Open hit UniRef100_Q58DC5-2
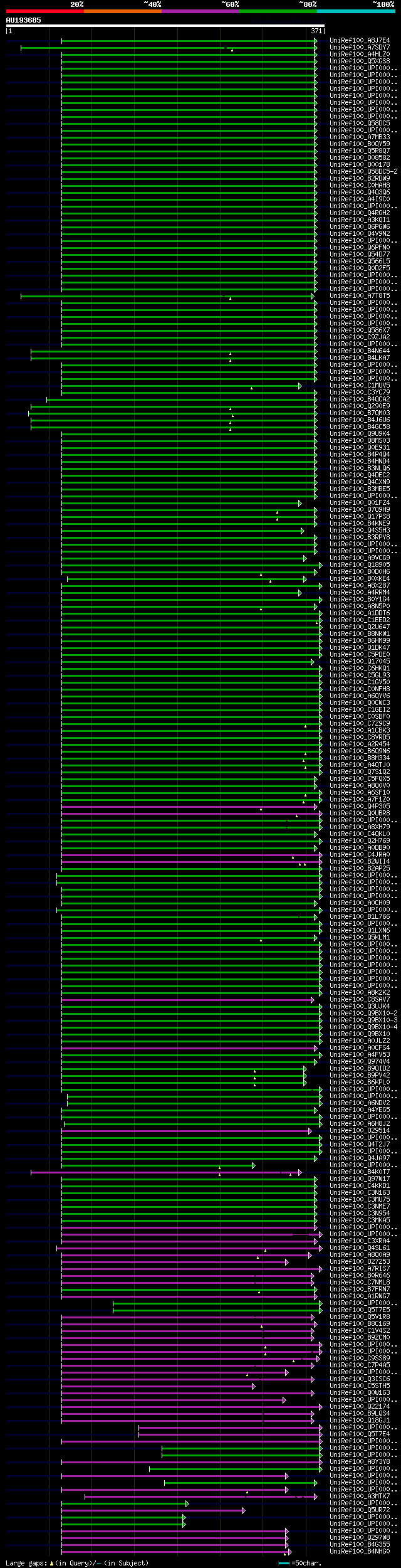The height and width of the screenshot is (1568, 401). coord(363,172)
